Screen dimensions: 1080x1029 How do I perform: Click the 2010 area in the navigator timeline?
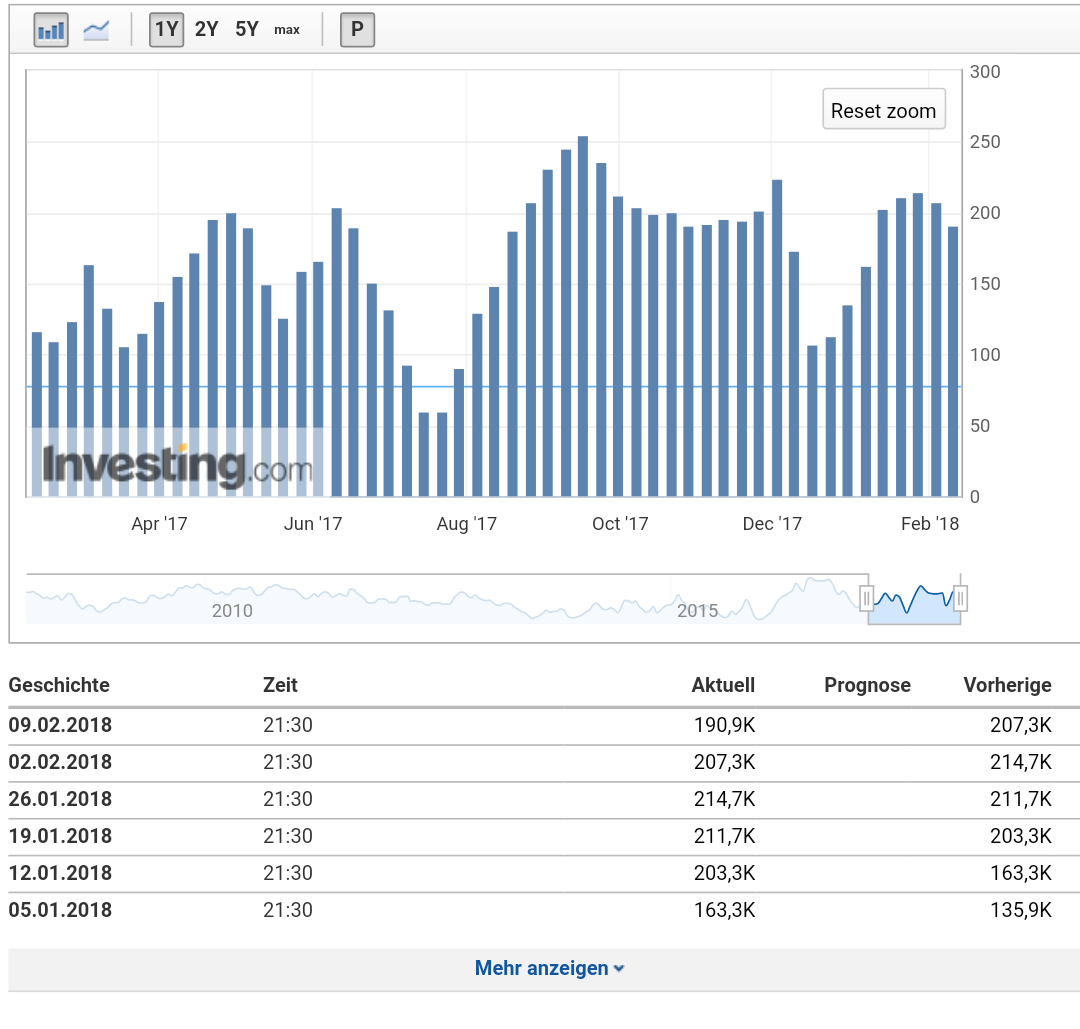tap(232, 610)
